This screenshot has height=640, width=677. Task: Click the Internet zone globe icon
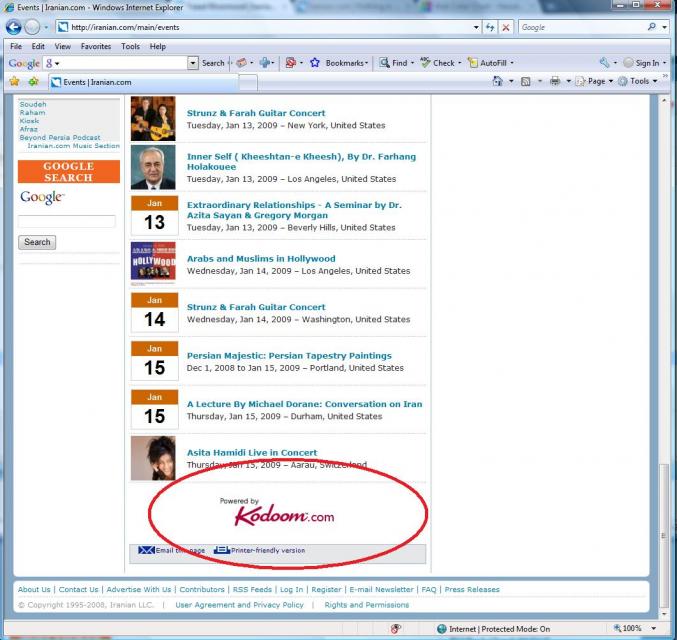tap(441, 629)
